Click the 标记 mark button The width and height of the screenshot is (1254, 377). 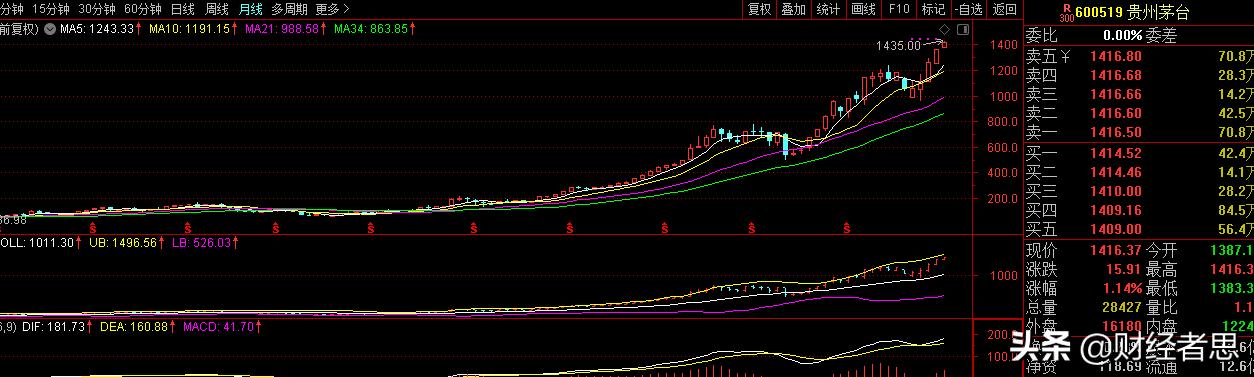[933, 9]
